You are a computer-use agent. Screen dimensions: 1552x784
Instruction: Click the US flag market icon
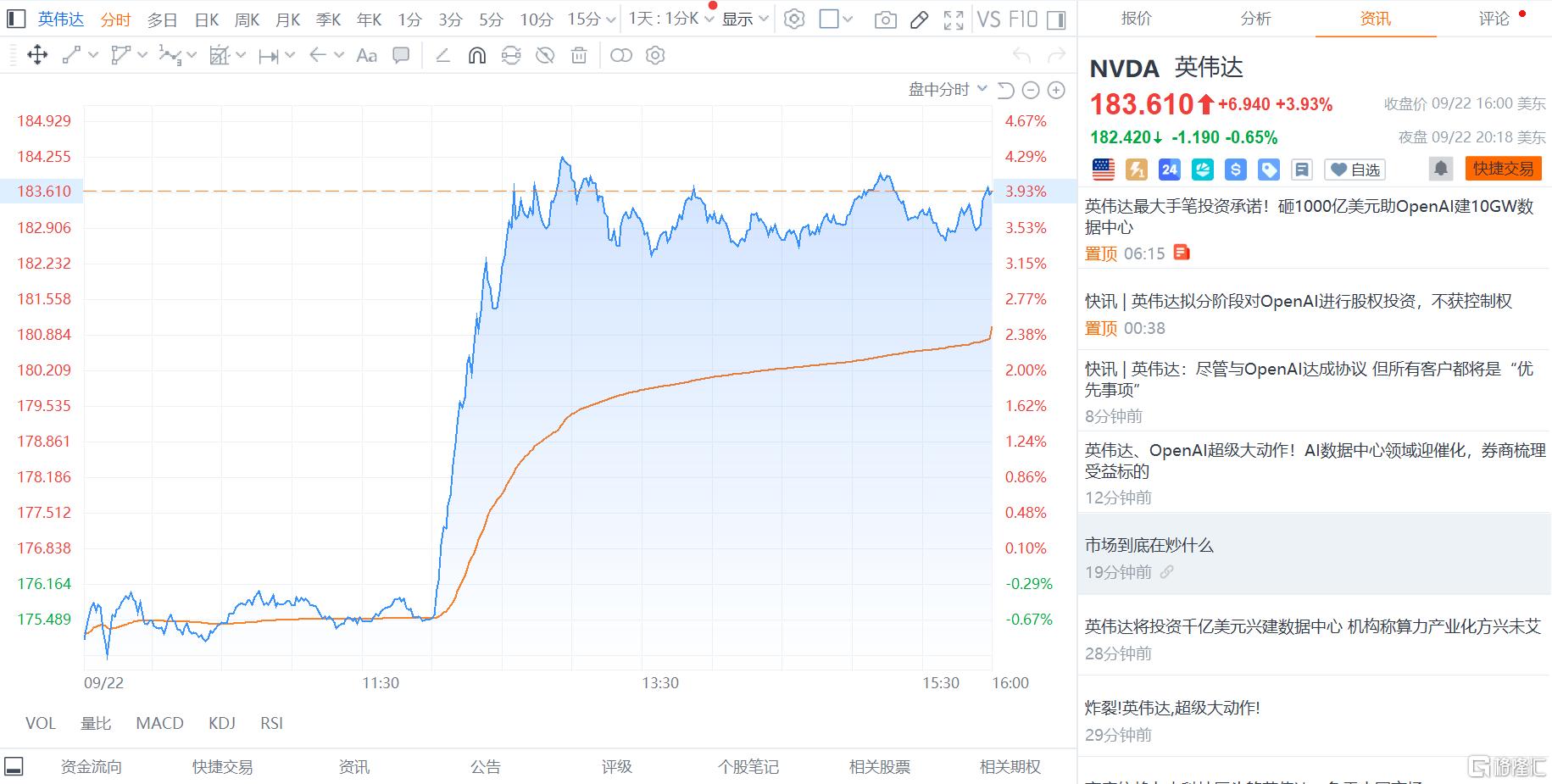pos(1104,170)
